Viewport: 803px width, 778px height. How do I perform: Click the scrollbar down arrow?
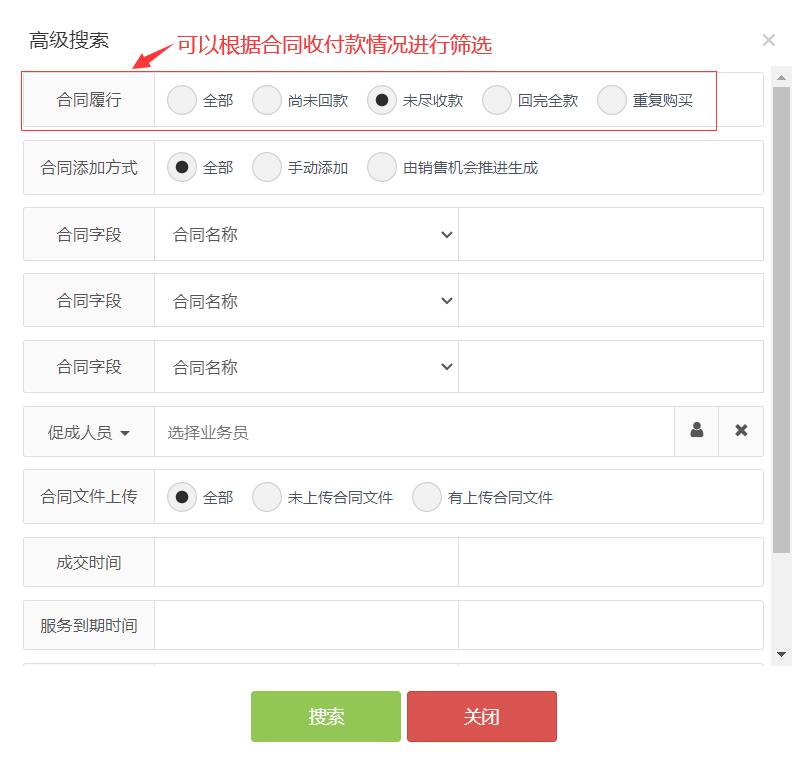782,654
